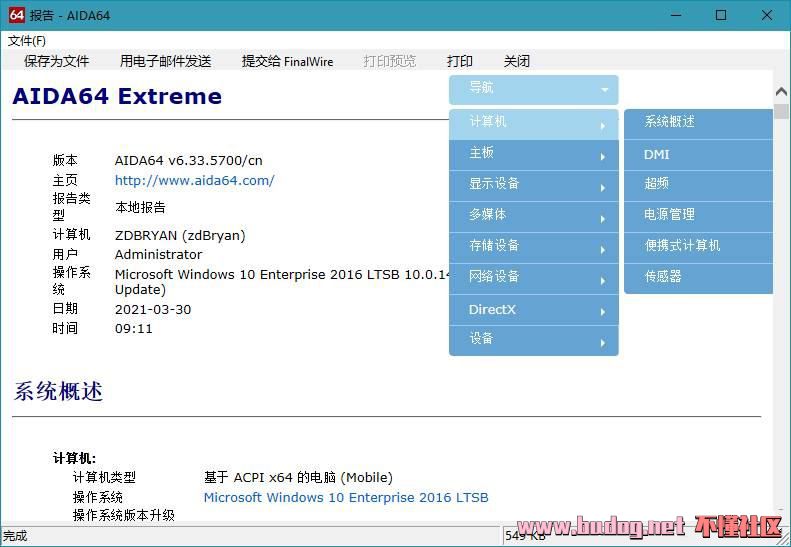Expand the 导航 dropdown
This screenshot has width=791, height=547.
534,89
